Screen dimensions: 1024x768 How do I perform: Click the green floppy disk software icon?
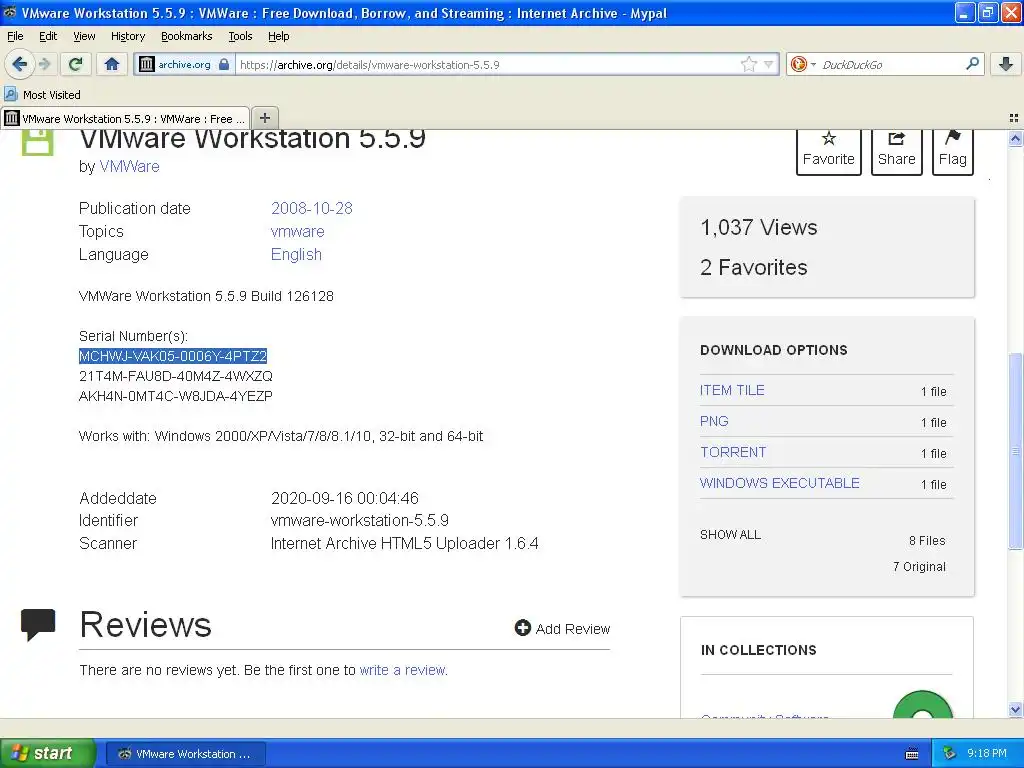(37, 142)
